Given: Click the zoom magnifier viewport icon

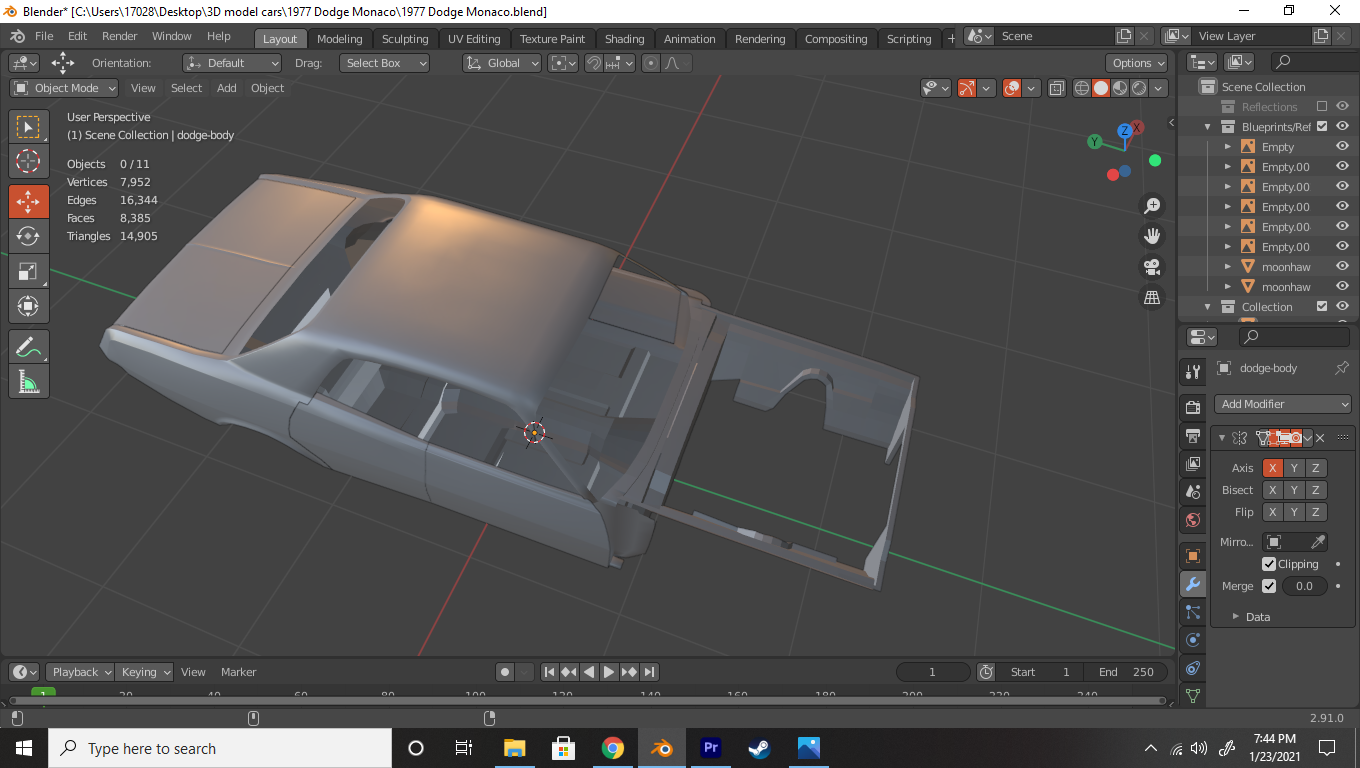Looking at the screenshot, I should 1152,205.
